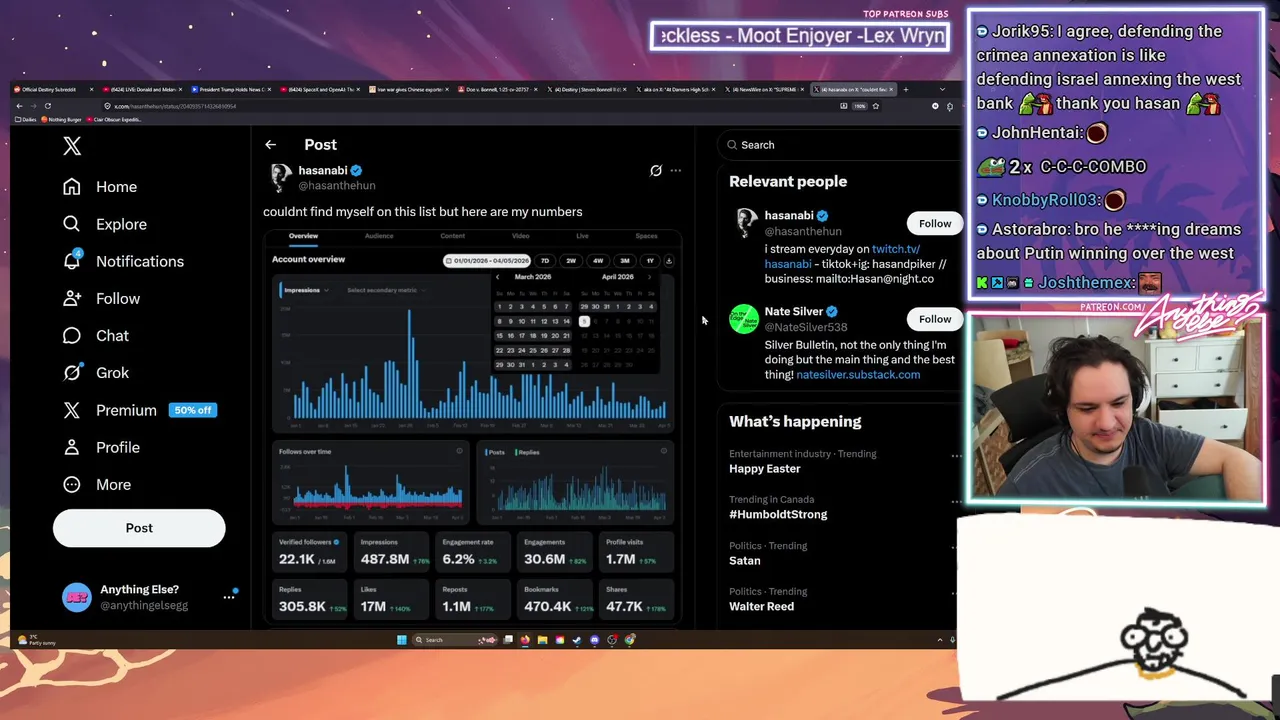Click the X logo in sidebar
This screenshot has width=1280, height=720.
[x=72, y=146]
